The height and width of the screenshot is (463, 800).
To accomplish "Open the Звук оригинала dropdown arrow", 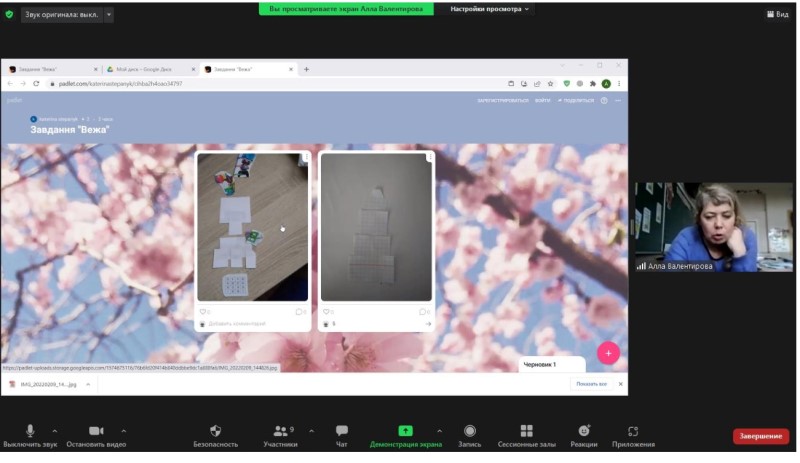I will pos(108,15).
